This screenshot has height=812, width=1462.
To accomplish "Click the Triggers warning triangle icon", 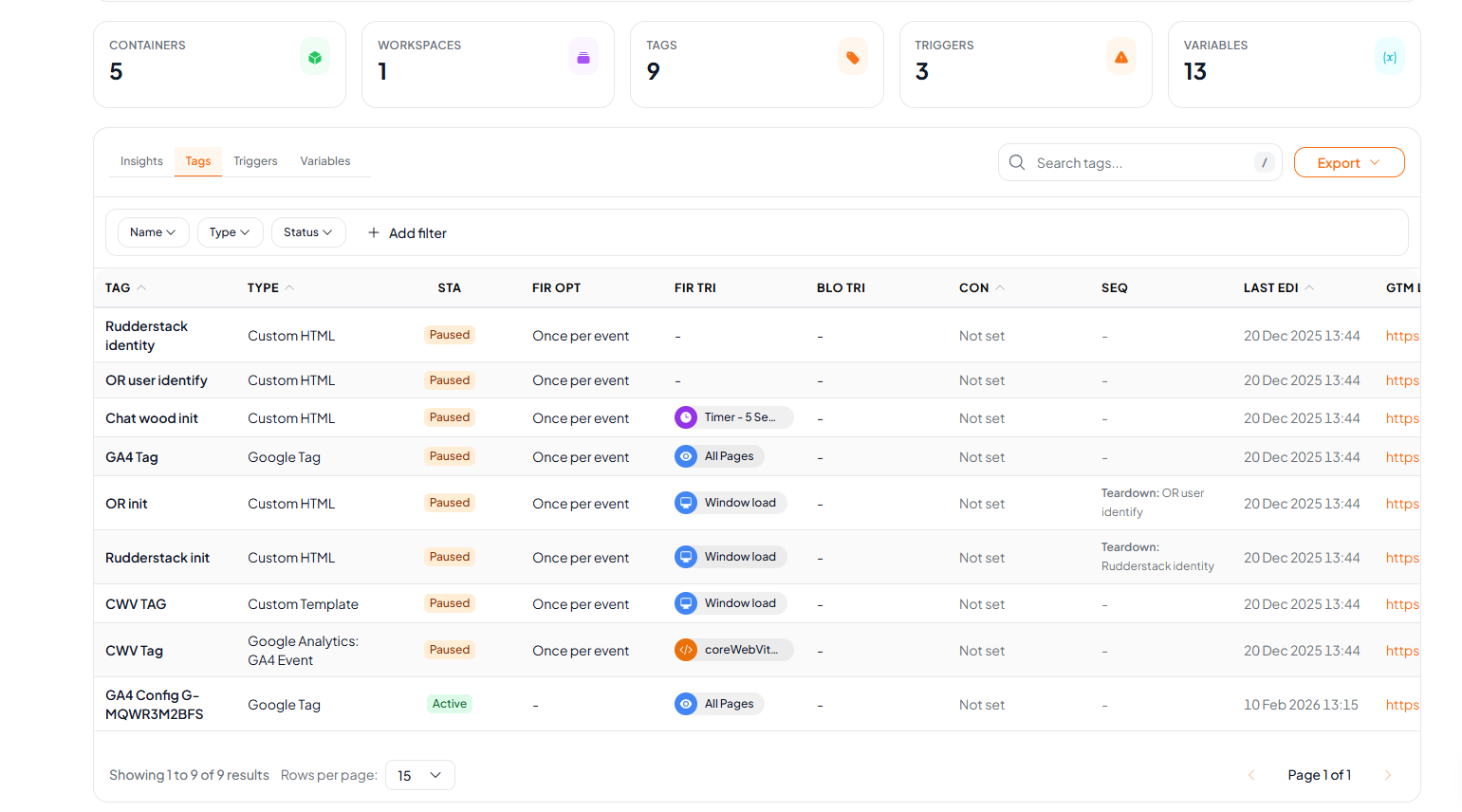I will pos(1121,57).
